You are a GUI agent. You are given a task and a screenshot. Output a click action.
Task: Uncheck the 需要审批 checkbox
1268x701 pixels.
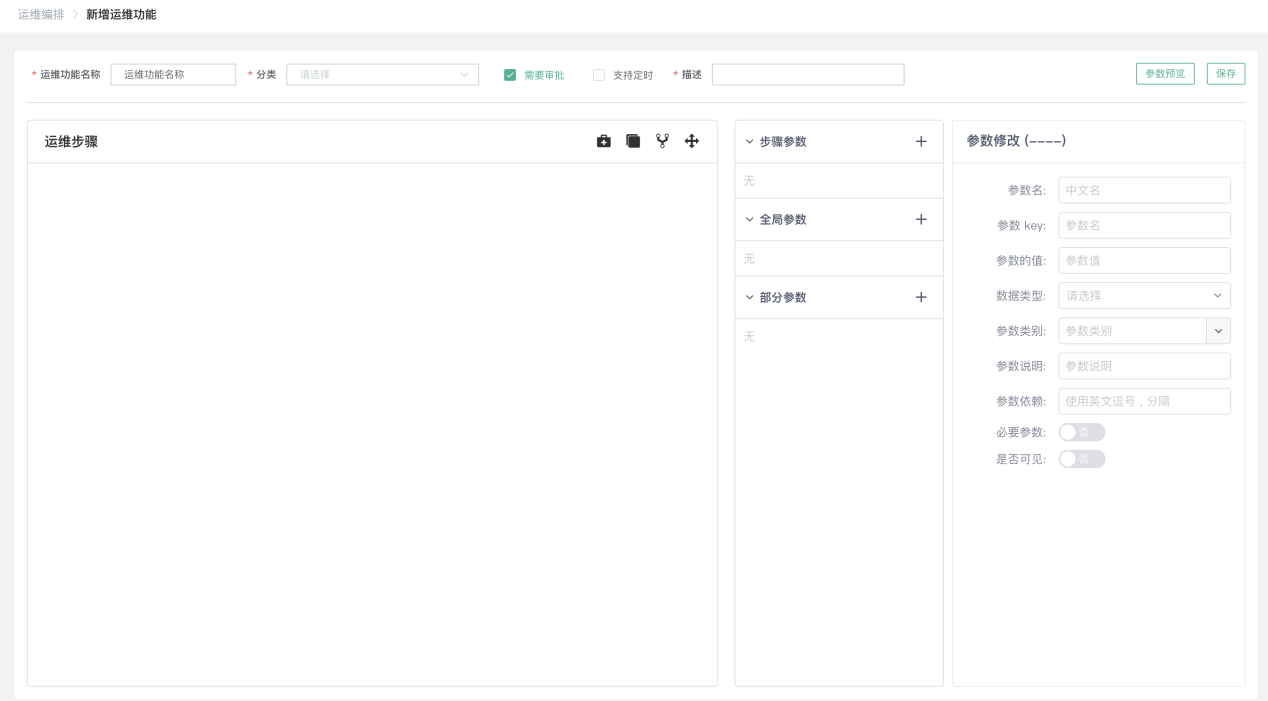[x=510, y=75]
